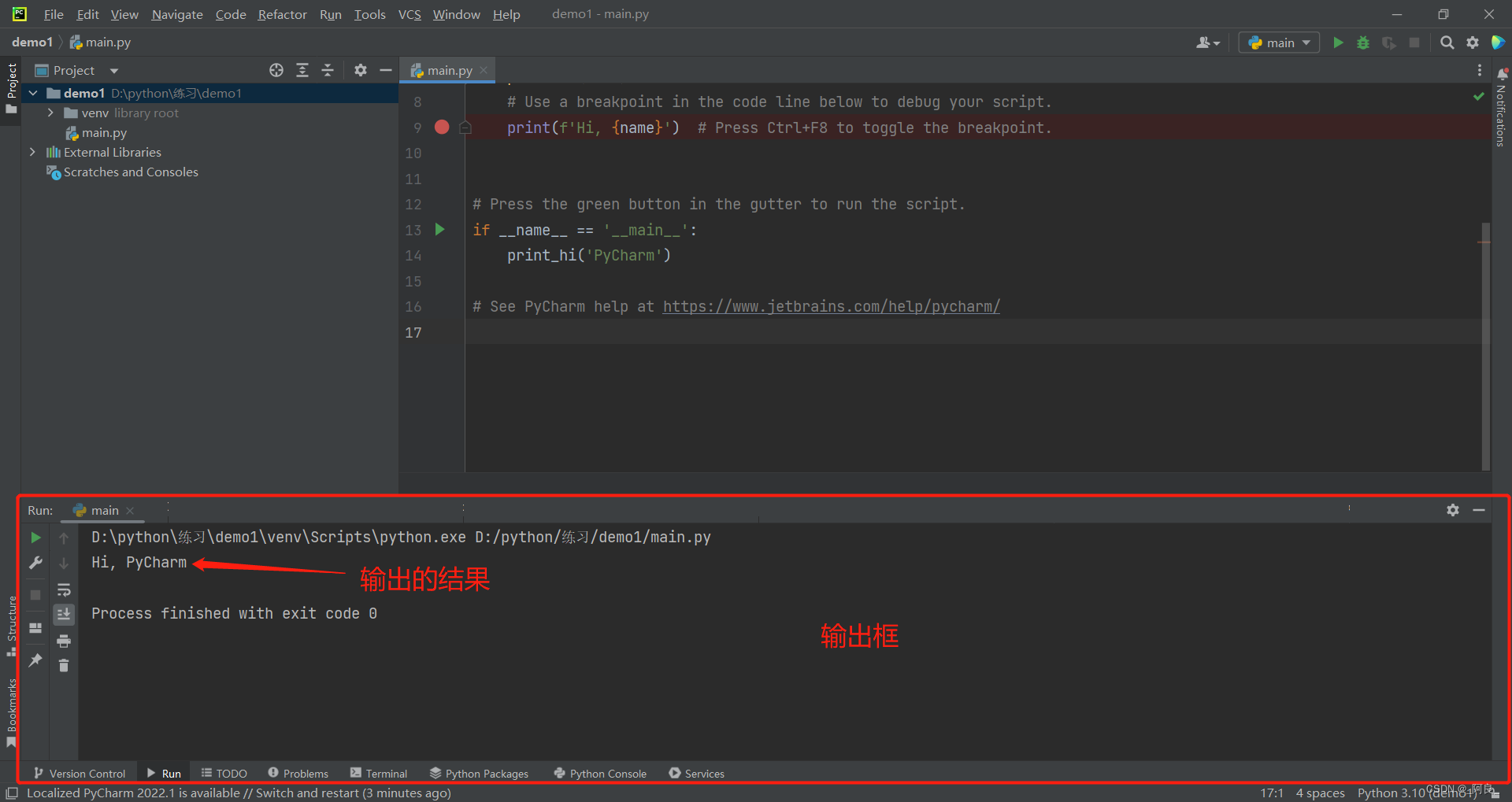Run the main script with Debug icon

pyautogui.click(x=1363, y=43)
